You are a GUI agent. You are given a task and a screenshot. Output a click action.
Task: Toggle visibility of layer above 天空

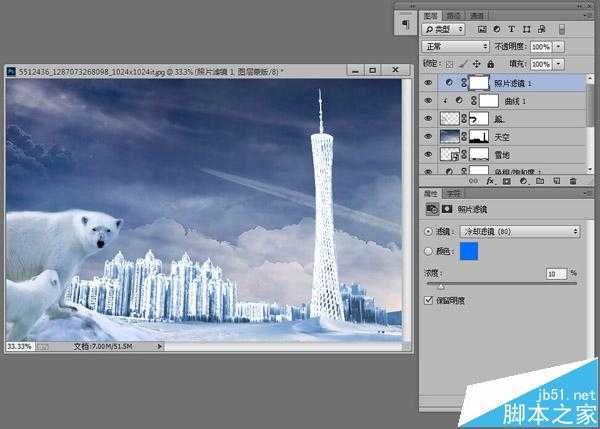click(x=428, y=118)
